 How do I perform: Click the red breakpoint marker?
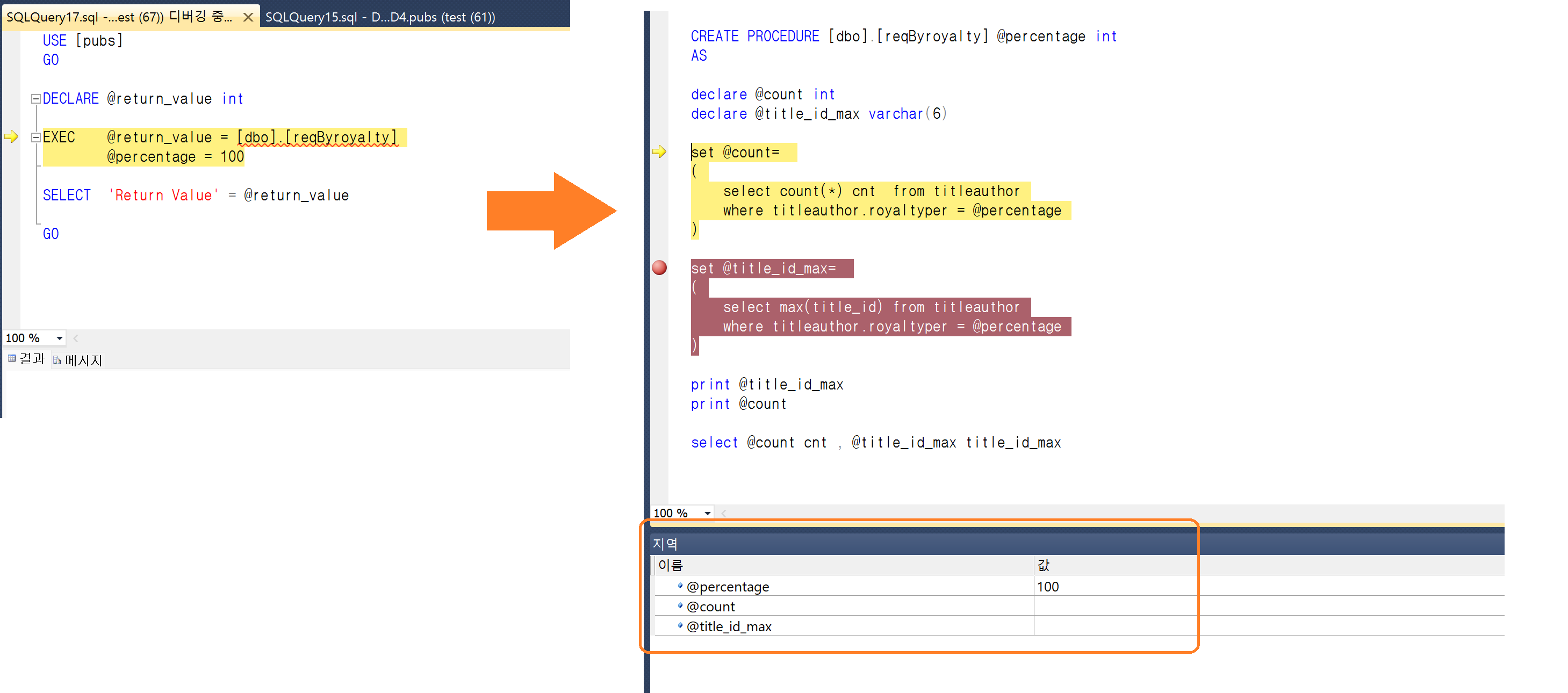click(x=659, y=268)
